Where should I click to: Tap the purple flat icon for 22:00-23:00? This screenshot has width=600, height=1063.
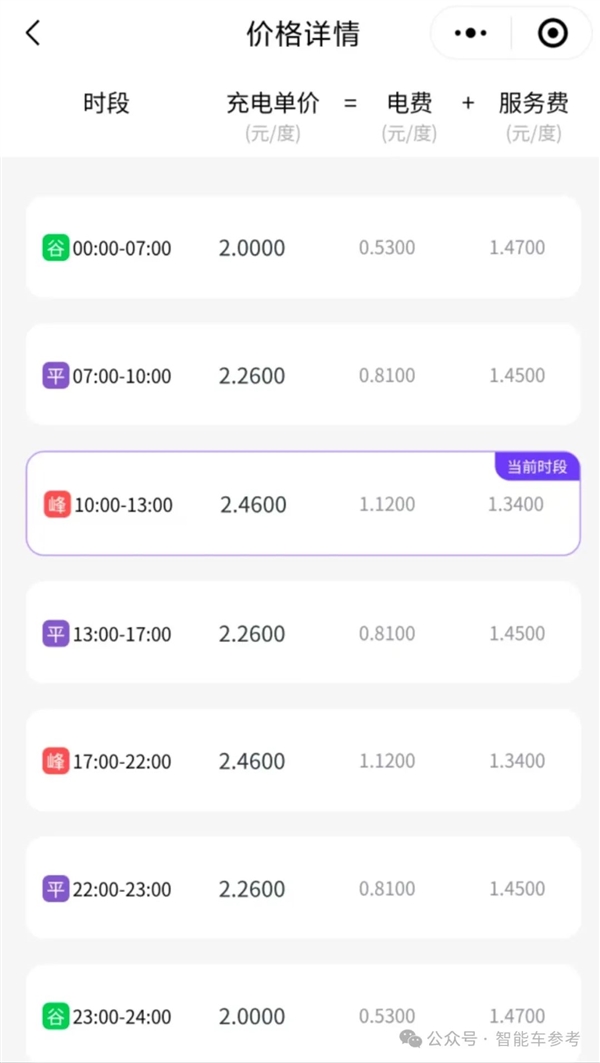click(x=56, y=889)
